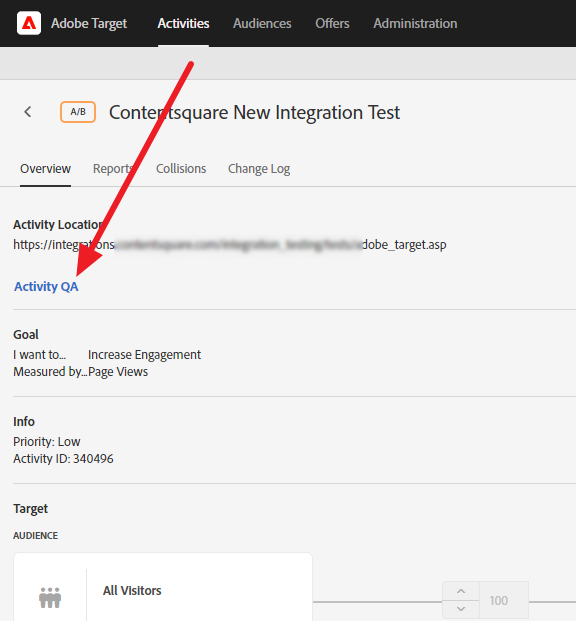The height and width of the screenshot is (621, 576).
Task: Increase traffic percentage with up arrow
Action: [461, 591]
